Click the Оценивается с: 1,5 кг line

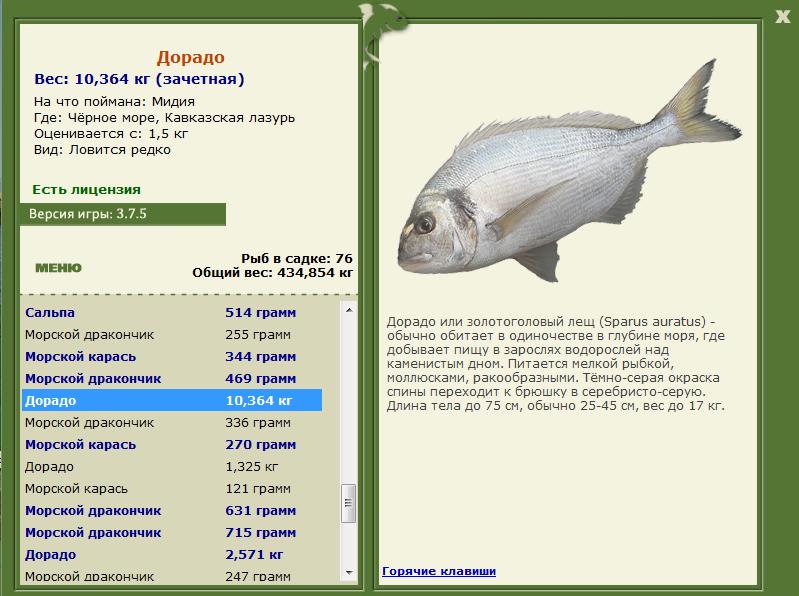[111, 134]
